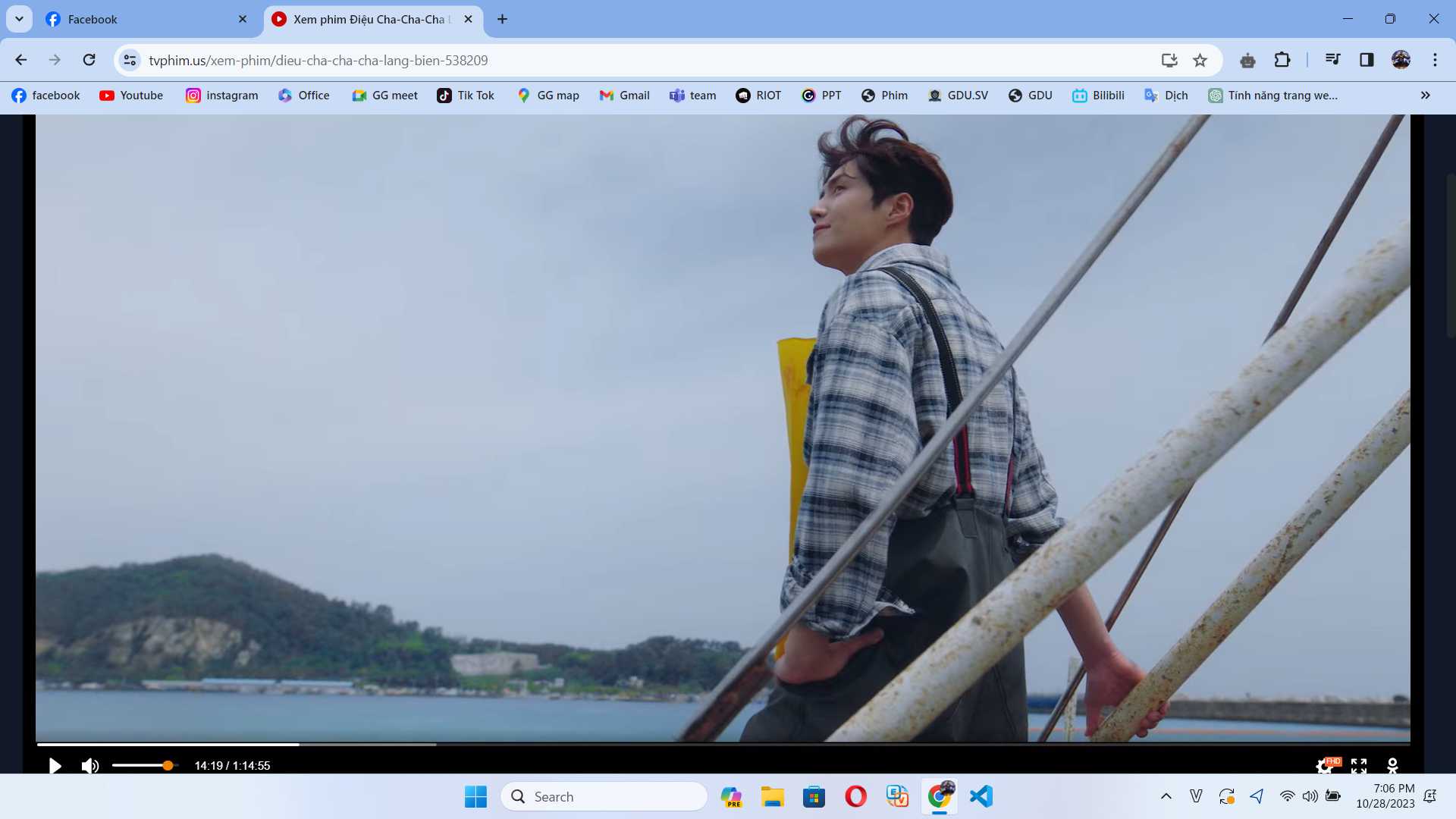Open media controls button

click(x=1332, y=60)
